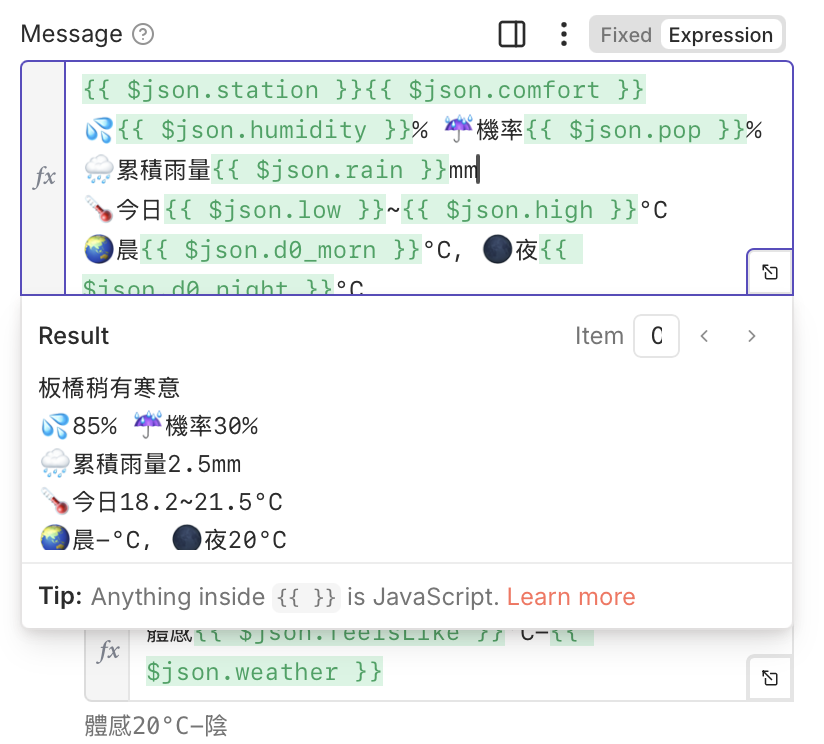Expand the lower $json.weather expression editor
This screenshot has width=824, height=744.
[770, 678]
